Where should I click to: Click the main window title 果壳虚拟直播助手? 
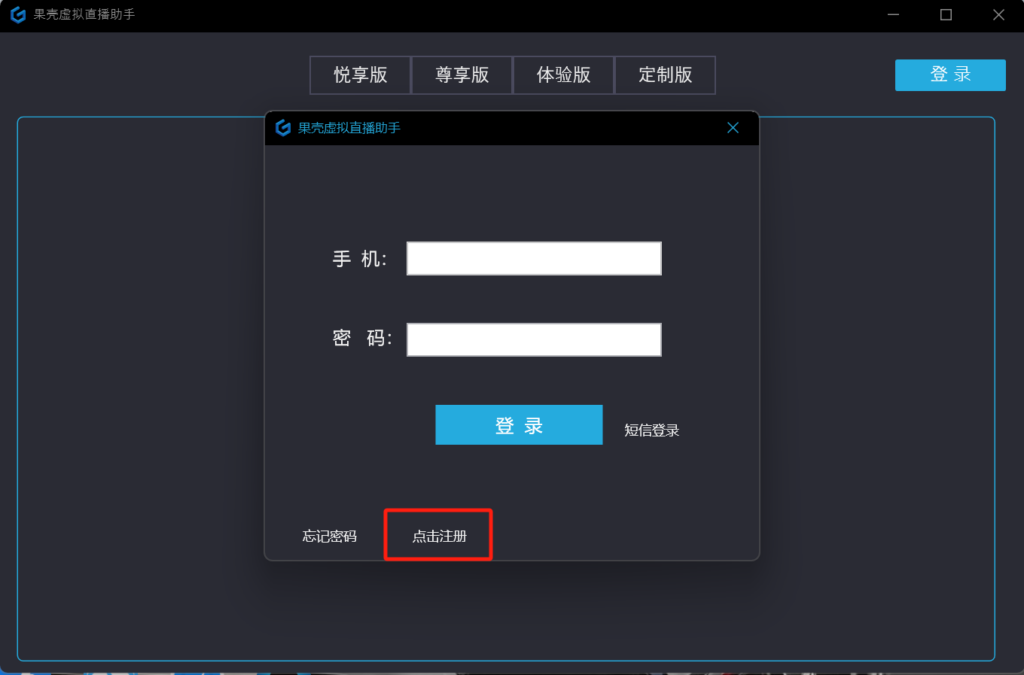click(84, 15)
